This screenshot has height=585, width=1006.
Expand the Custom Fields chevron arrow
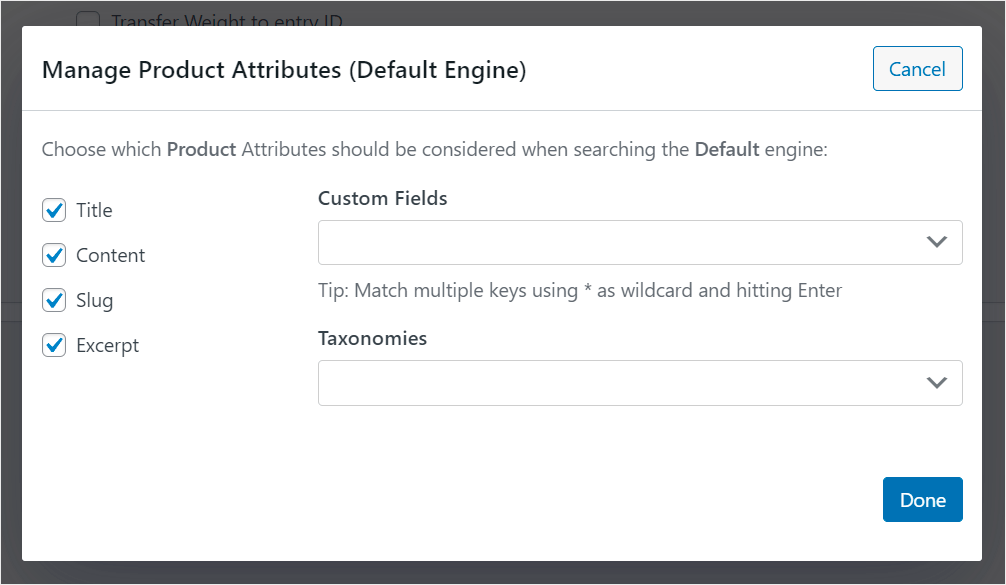coord(936,243)
